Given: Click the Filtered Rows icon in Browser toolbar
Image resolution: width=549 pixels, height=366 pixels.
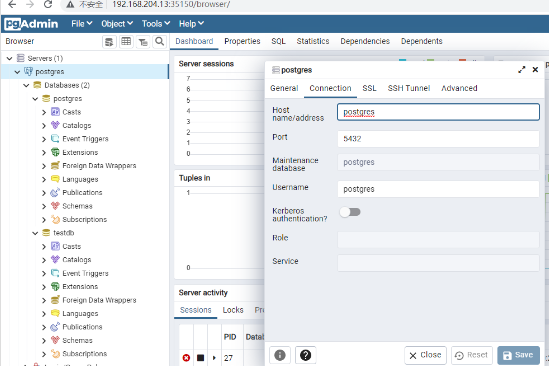Looking at the screenshot, I should 143,42.
